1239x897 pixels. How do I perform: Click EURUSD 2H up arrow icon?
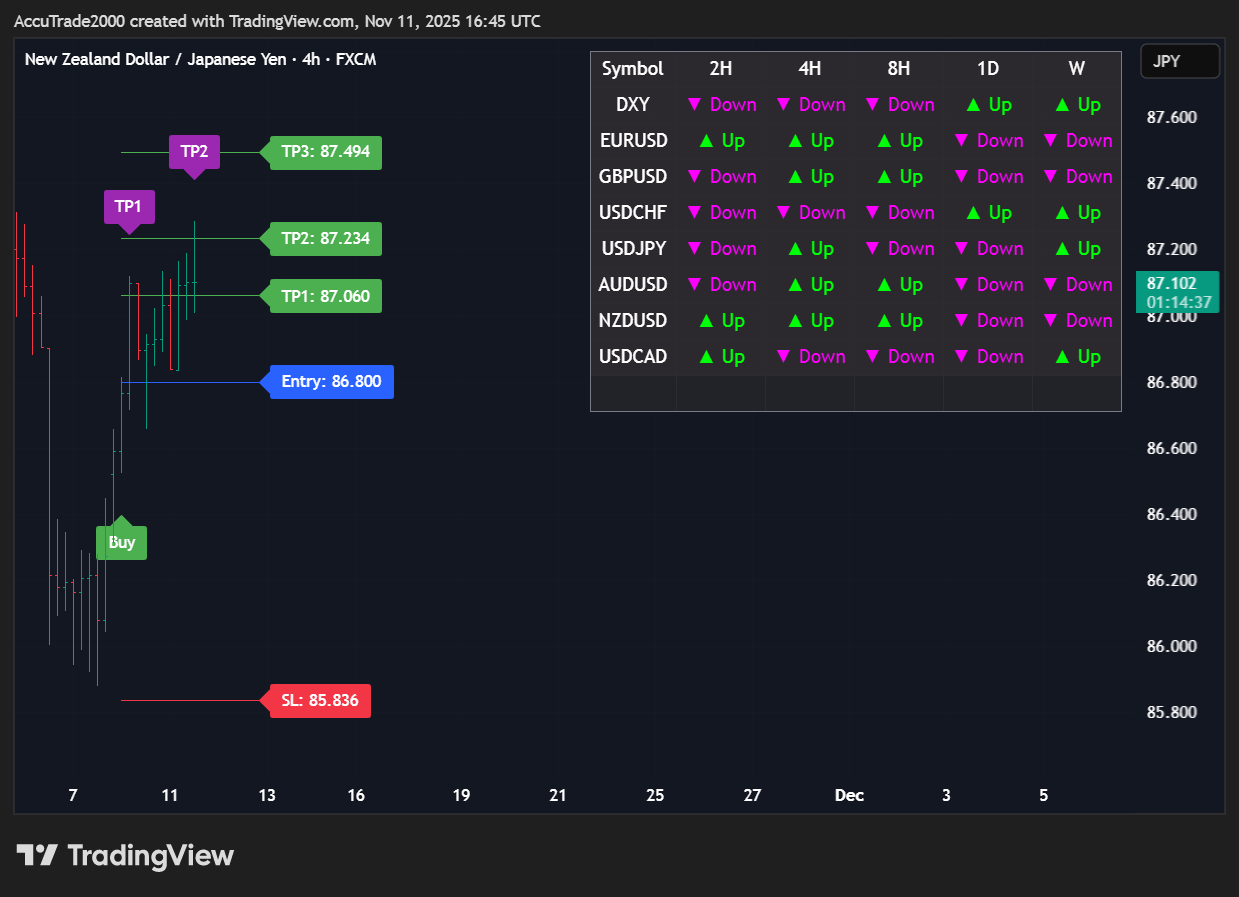point(706,141)
